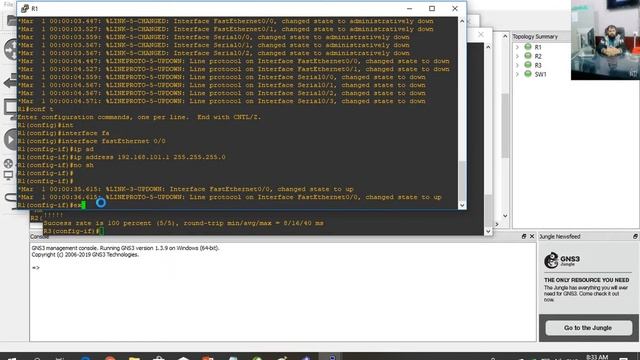Open the Chrome taskbar icon
This screenshot has height=360, width=640.
(x=110, y=358)
